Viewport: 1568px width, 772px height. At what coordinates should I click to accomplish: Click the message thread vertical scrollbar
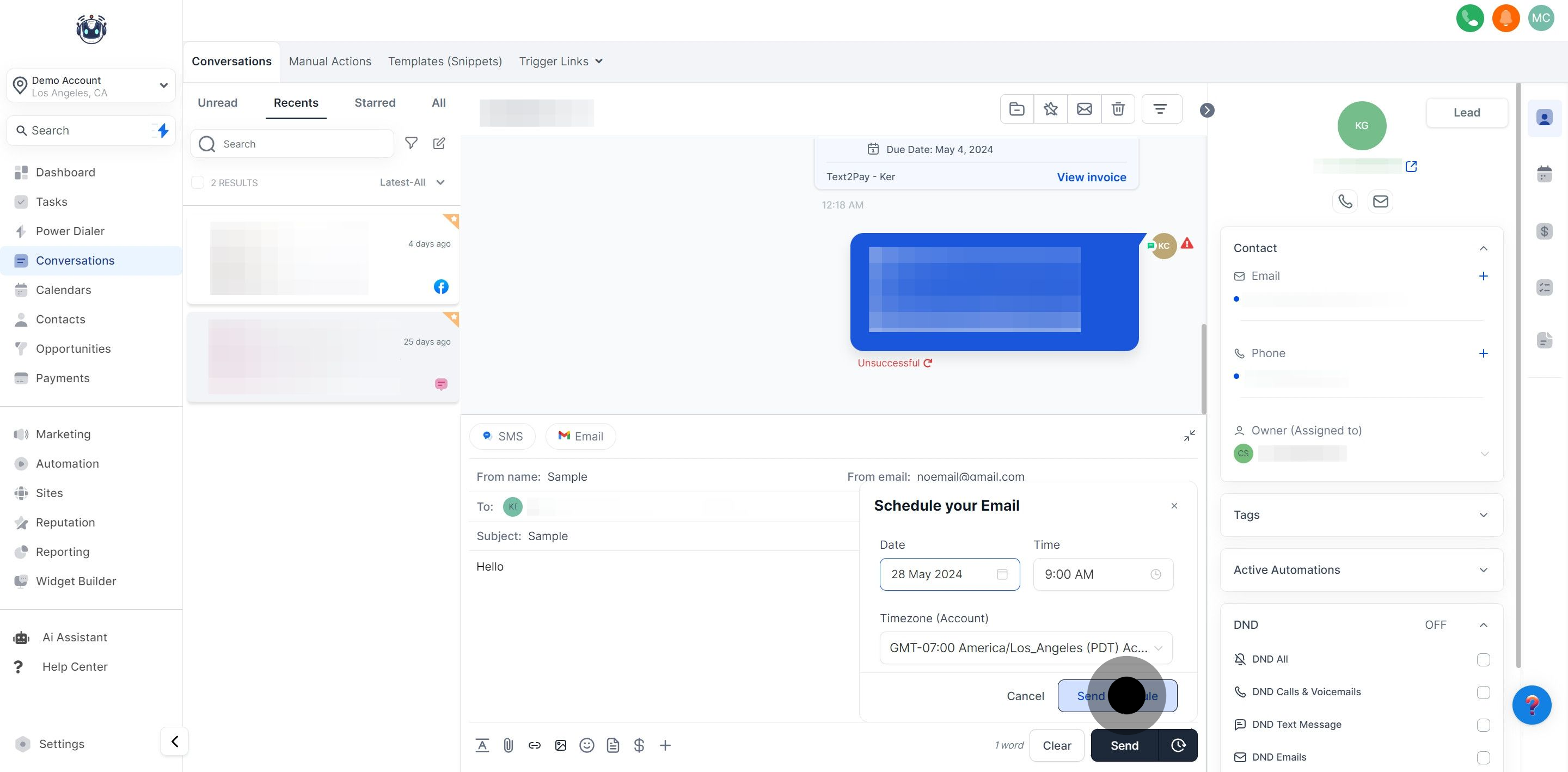pyautogui.click(x=1203, y=369)
